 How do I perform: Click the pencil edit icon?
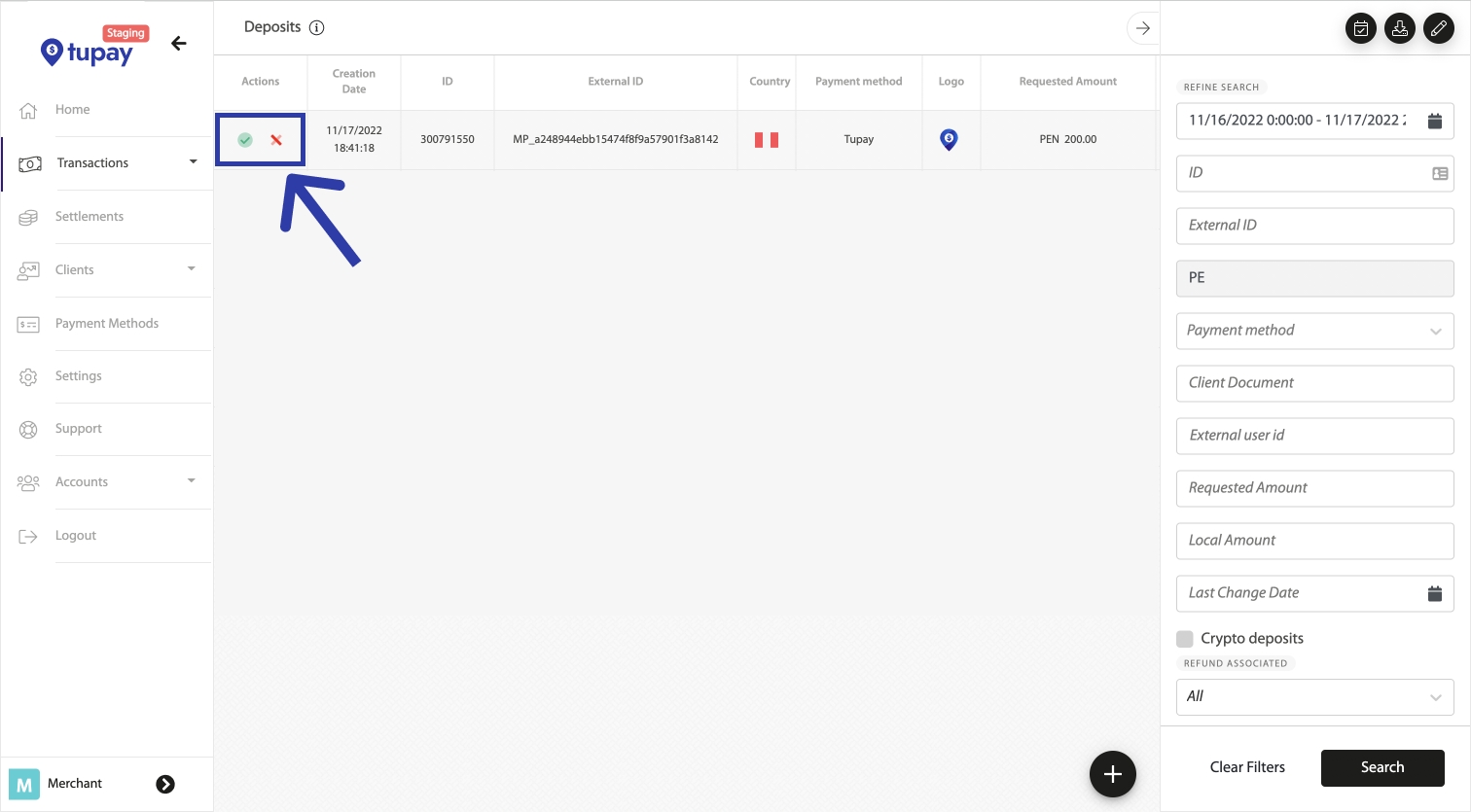pos(1438,28)
